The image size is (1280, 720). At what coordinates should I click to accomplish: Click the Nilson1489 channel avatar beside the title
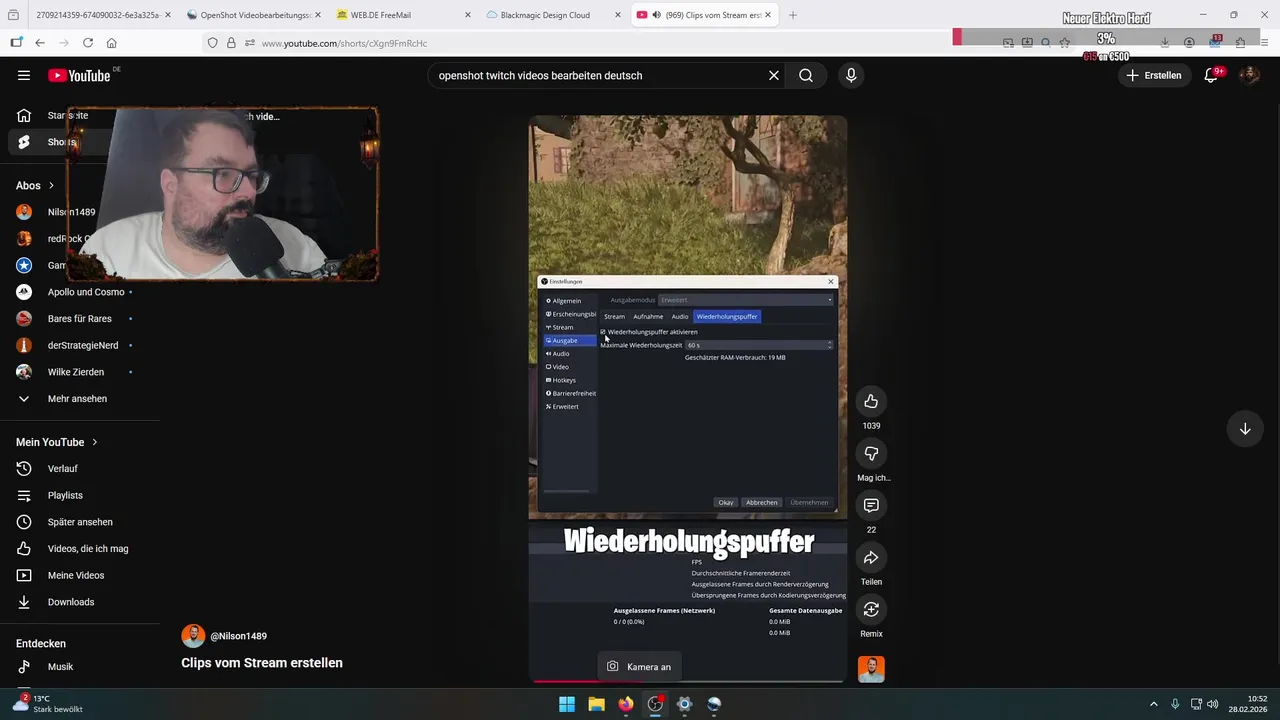pyautogui.click(x=193, y=636)
